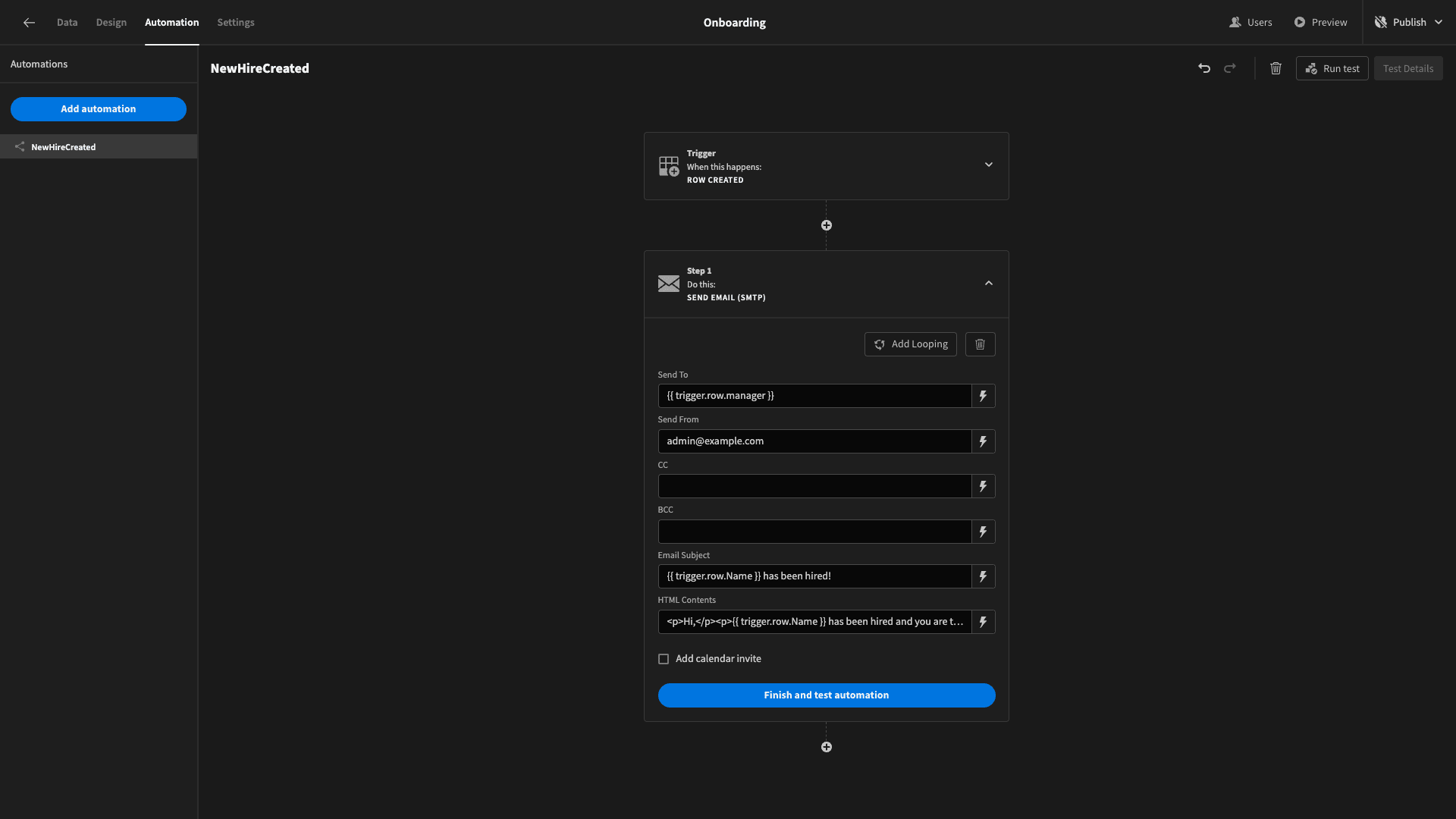
Task: Click the Automations sidebar heading
Action: [39, 64]
